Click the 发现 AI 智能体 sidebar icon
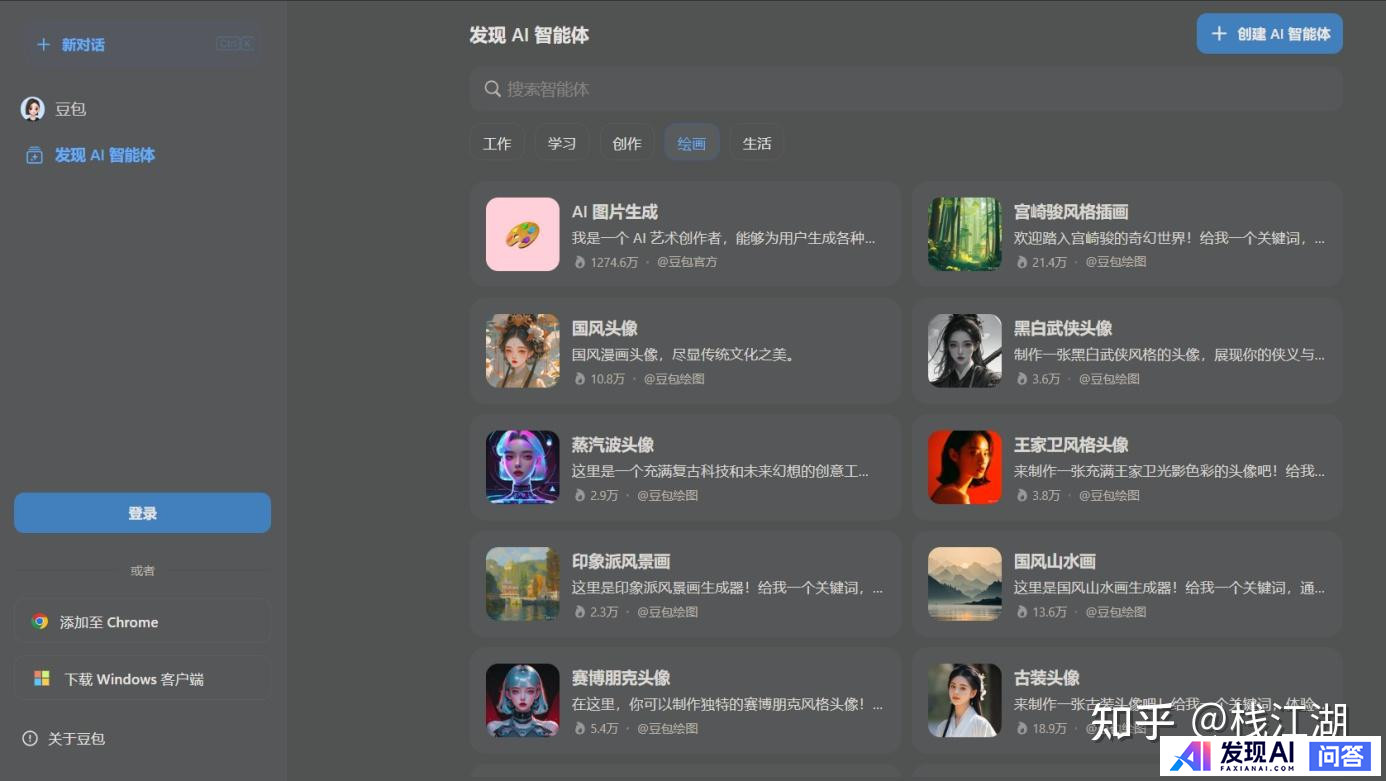The image size is (1386, 781). pos(34,156)
